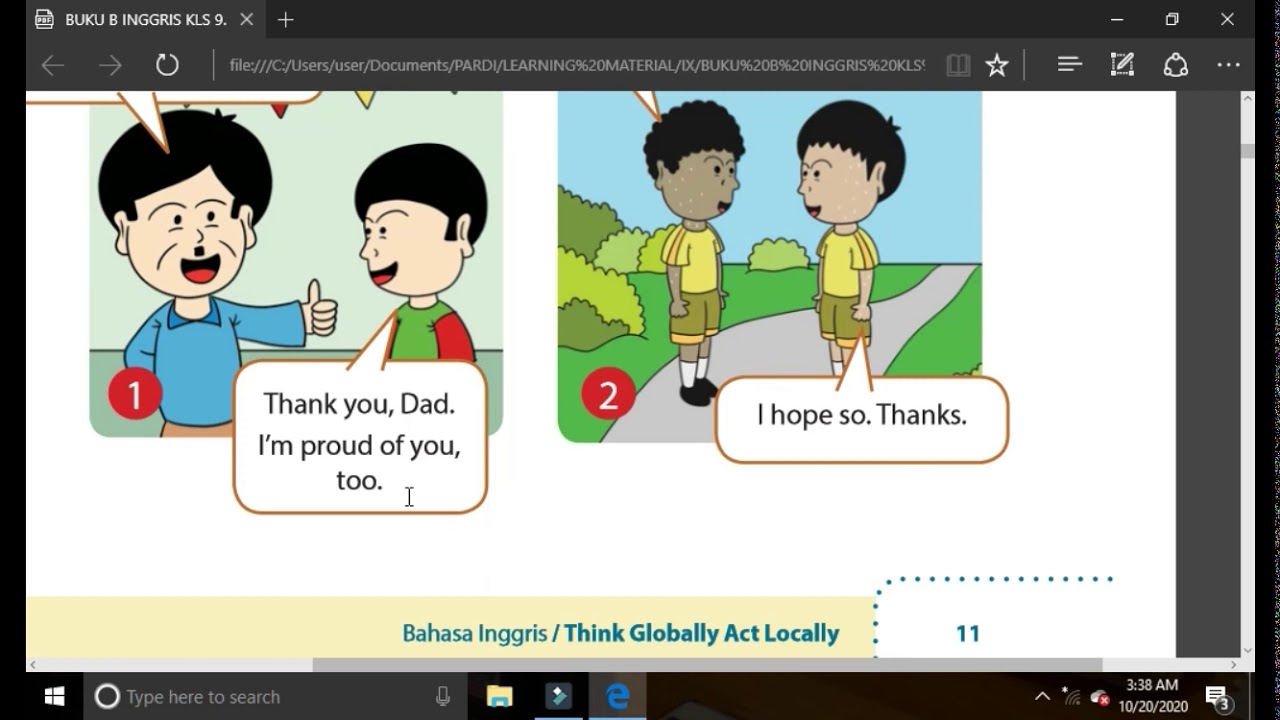Click the horizontal scrollbar thumb
The width and height of the screenshot is (1280, 720).
707,665
